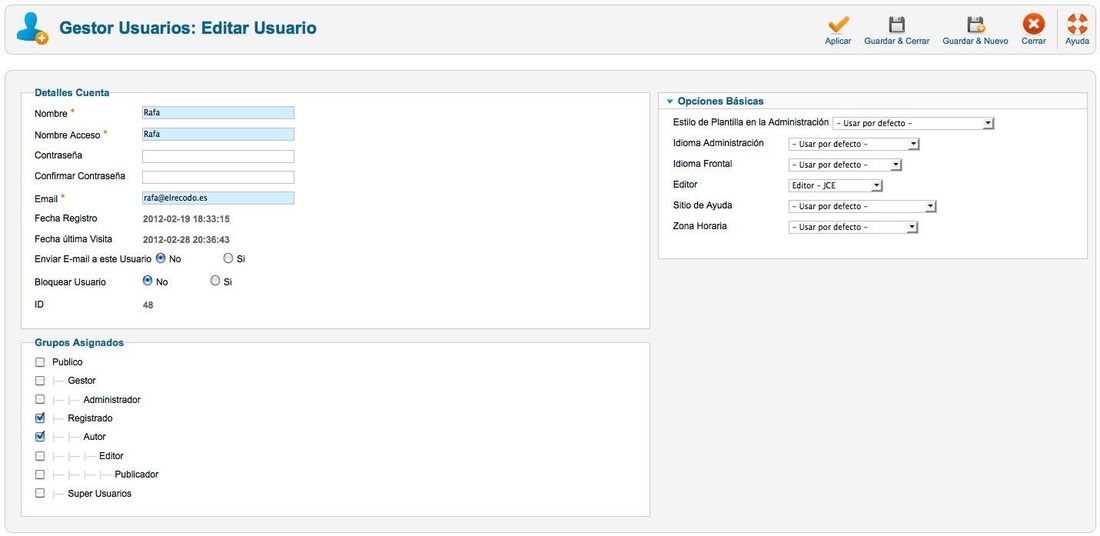Open the Idioma Frontal dropdown
1100x536 pixels.
click(x=845, y=165)
